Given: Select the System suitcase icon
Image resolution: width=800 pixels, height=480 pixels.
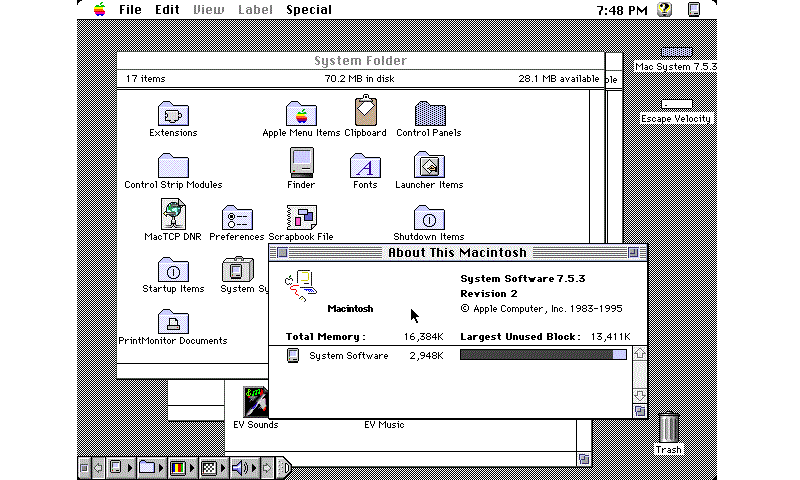Looking at the screenshot, I should [x=237, y=269].
